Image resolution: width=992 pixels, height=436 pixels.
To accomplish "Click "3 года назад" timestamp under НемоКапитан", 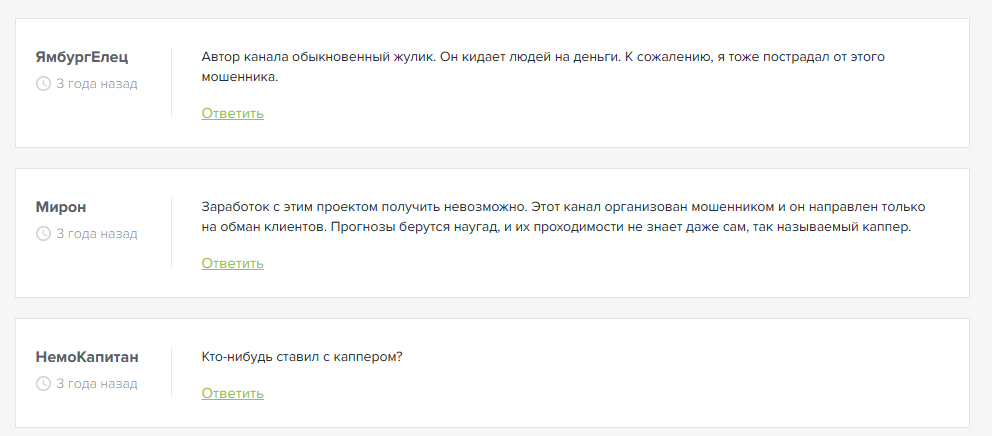I will 97,384.
